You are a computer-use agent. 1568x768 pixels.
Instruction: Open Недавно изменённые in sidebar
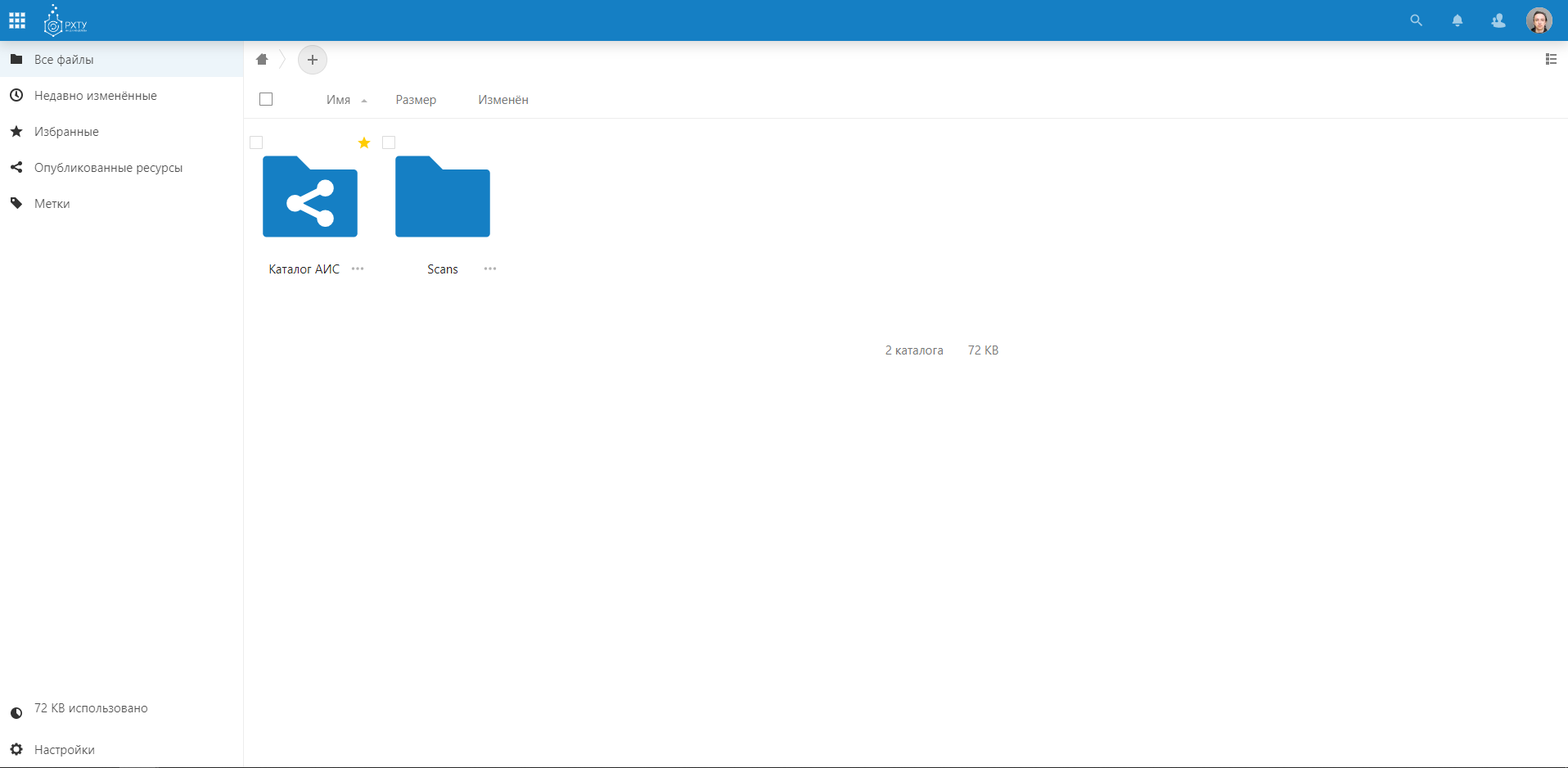coord(95,96)
